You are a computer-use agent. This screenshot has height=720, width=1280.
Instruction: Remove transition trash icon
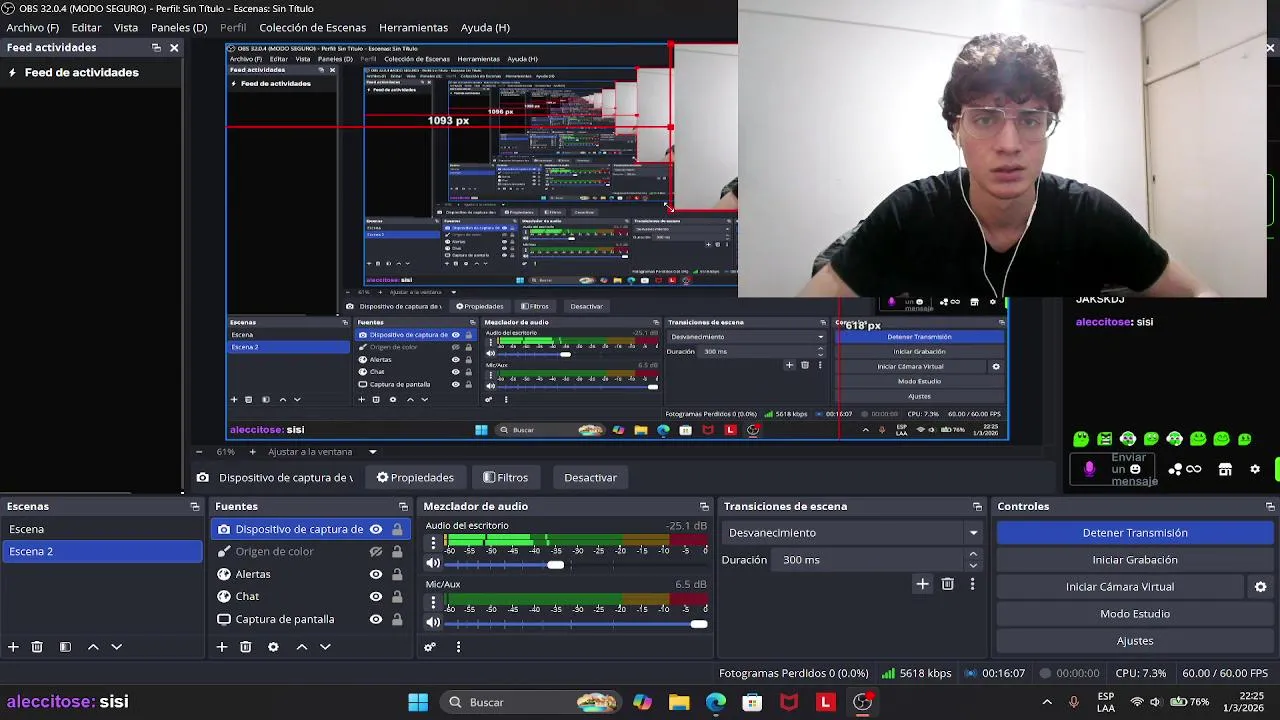pos(948,584)
